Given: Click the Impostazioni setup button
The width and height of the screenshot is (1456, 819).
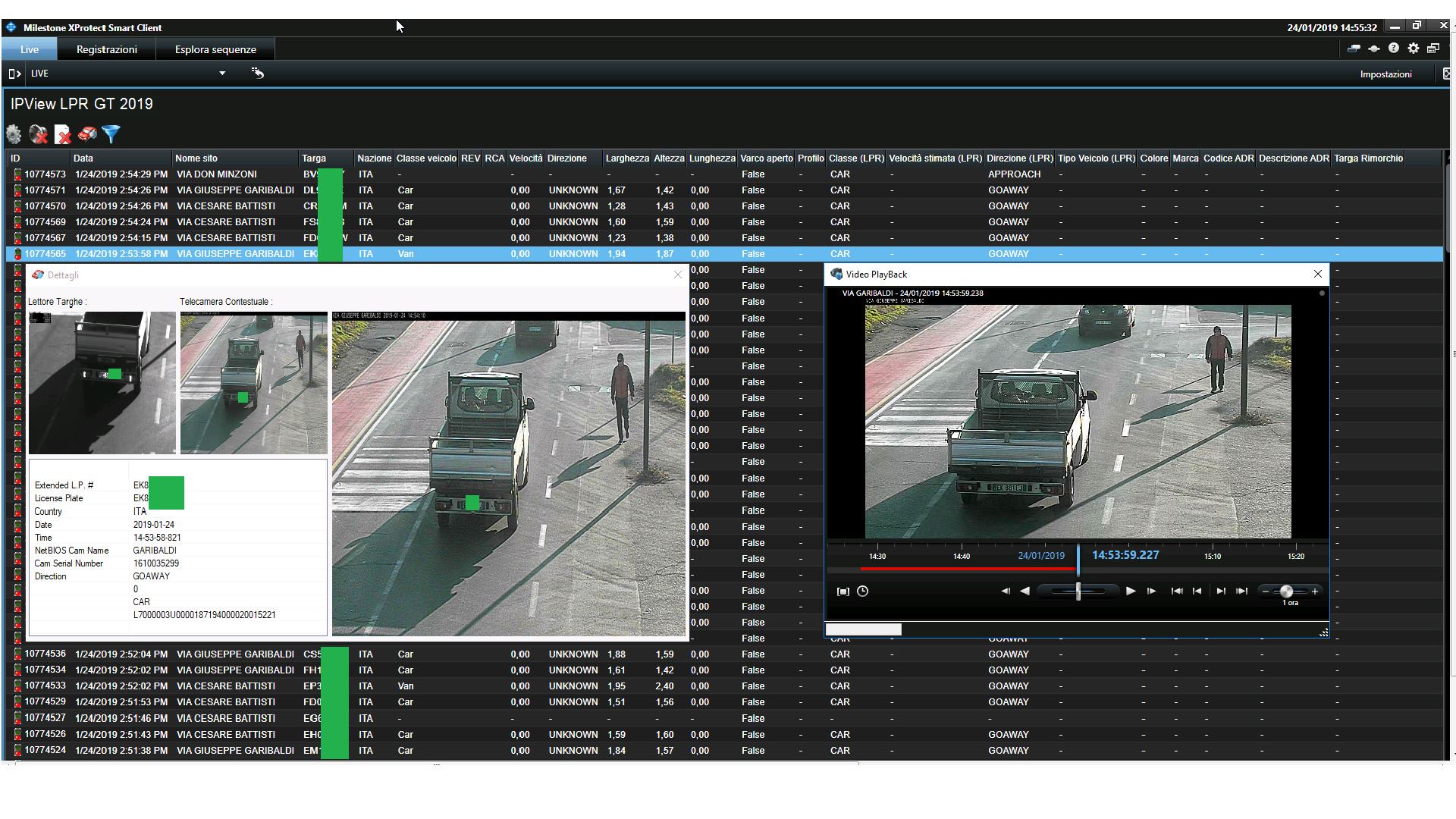Looking at the screenshot, I should (1385, 74).
